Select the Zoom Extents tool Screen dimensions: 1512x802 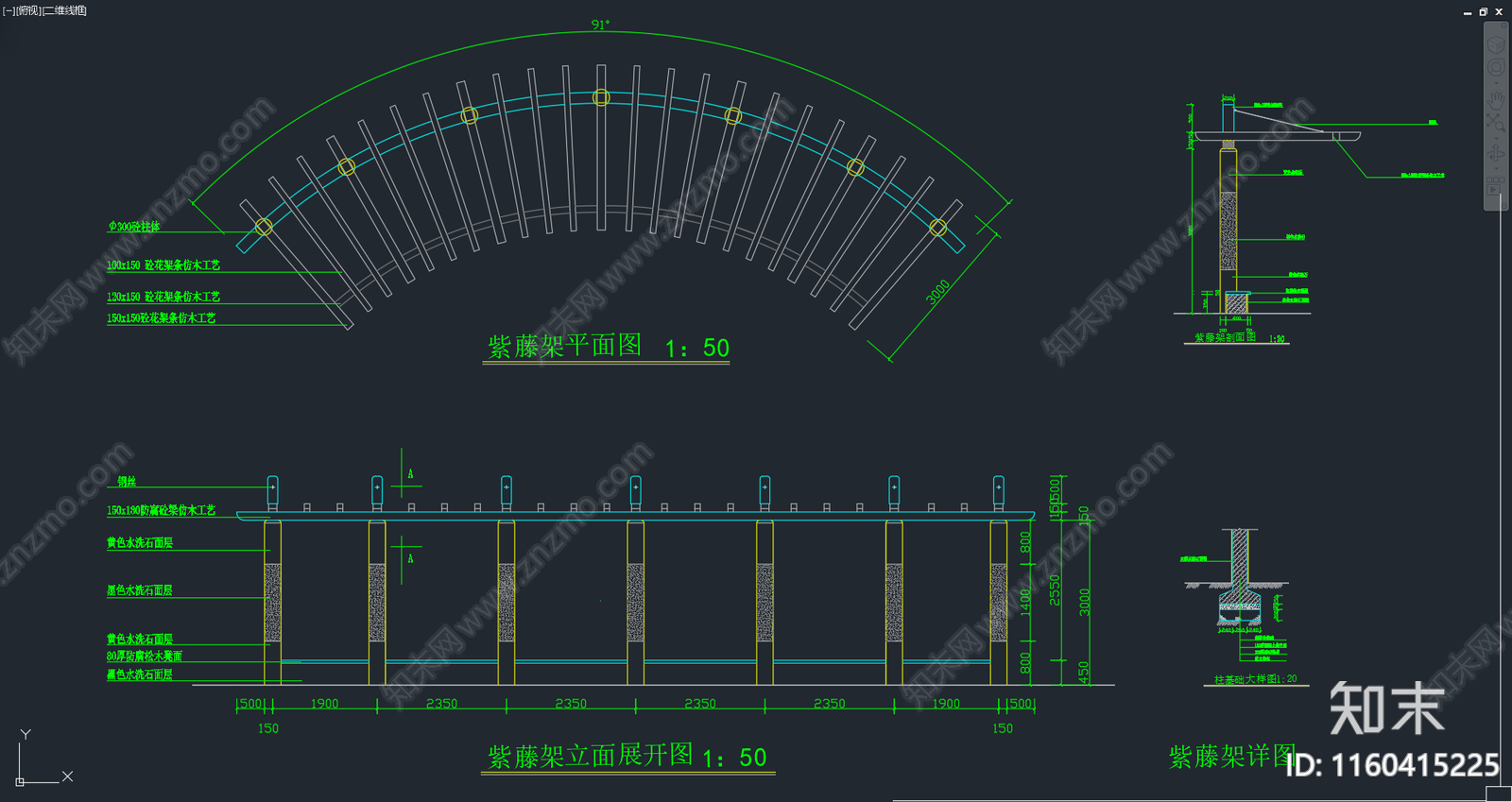coord(1496,122)
